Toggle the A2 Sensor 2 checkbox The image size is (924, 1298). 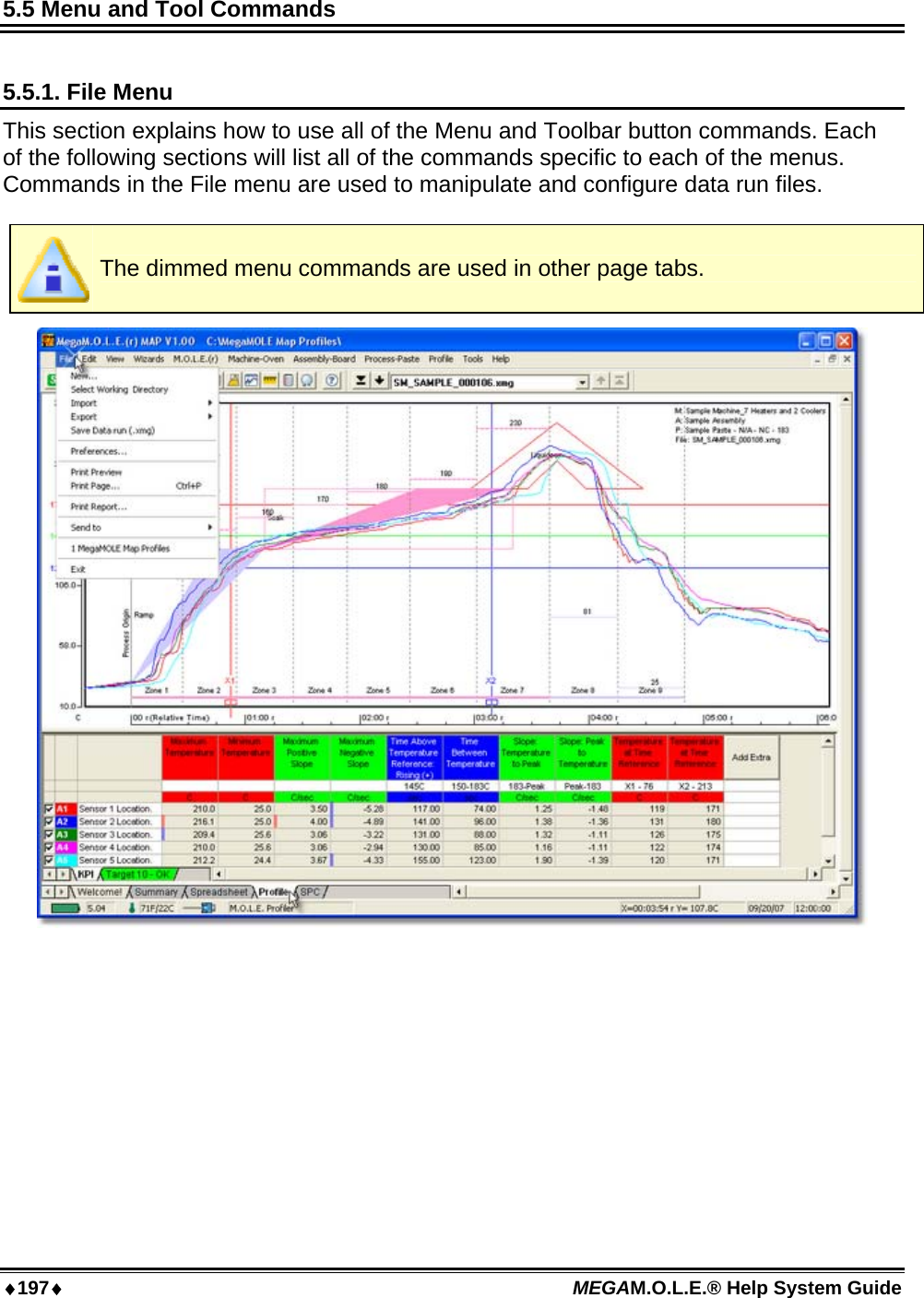tap(49, 822)
